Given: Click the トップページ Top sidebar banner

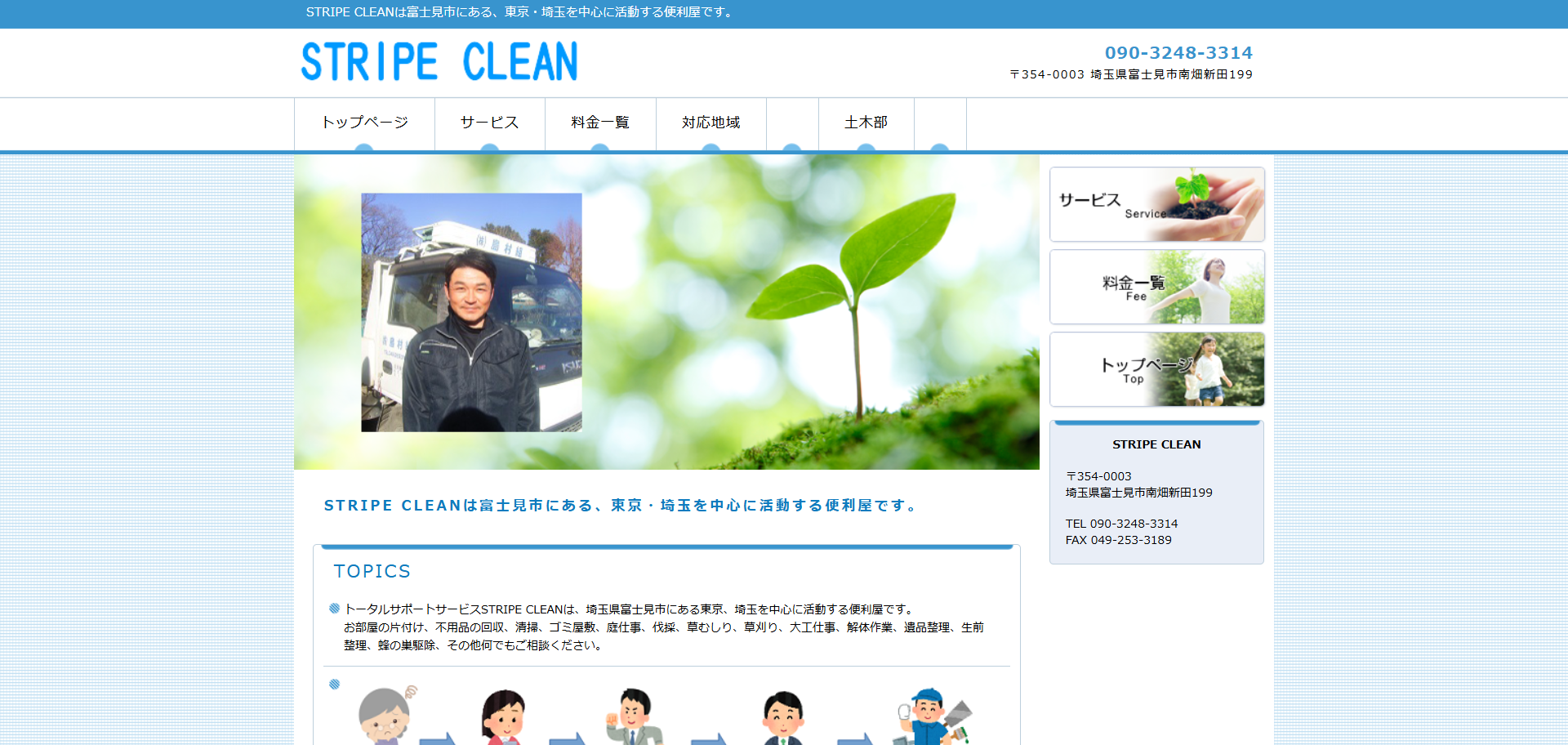Looking at the screenshot, I should (x=1157, y=369).
